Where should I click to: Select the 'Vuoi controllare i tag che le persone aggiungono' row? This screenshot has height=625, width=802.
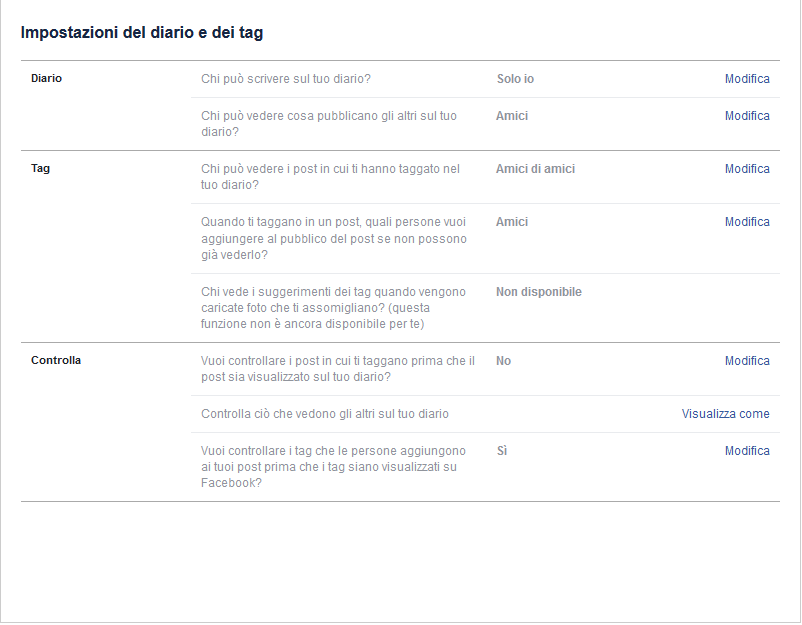click(x=485, y=467)
